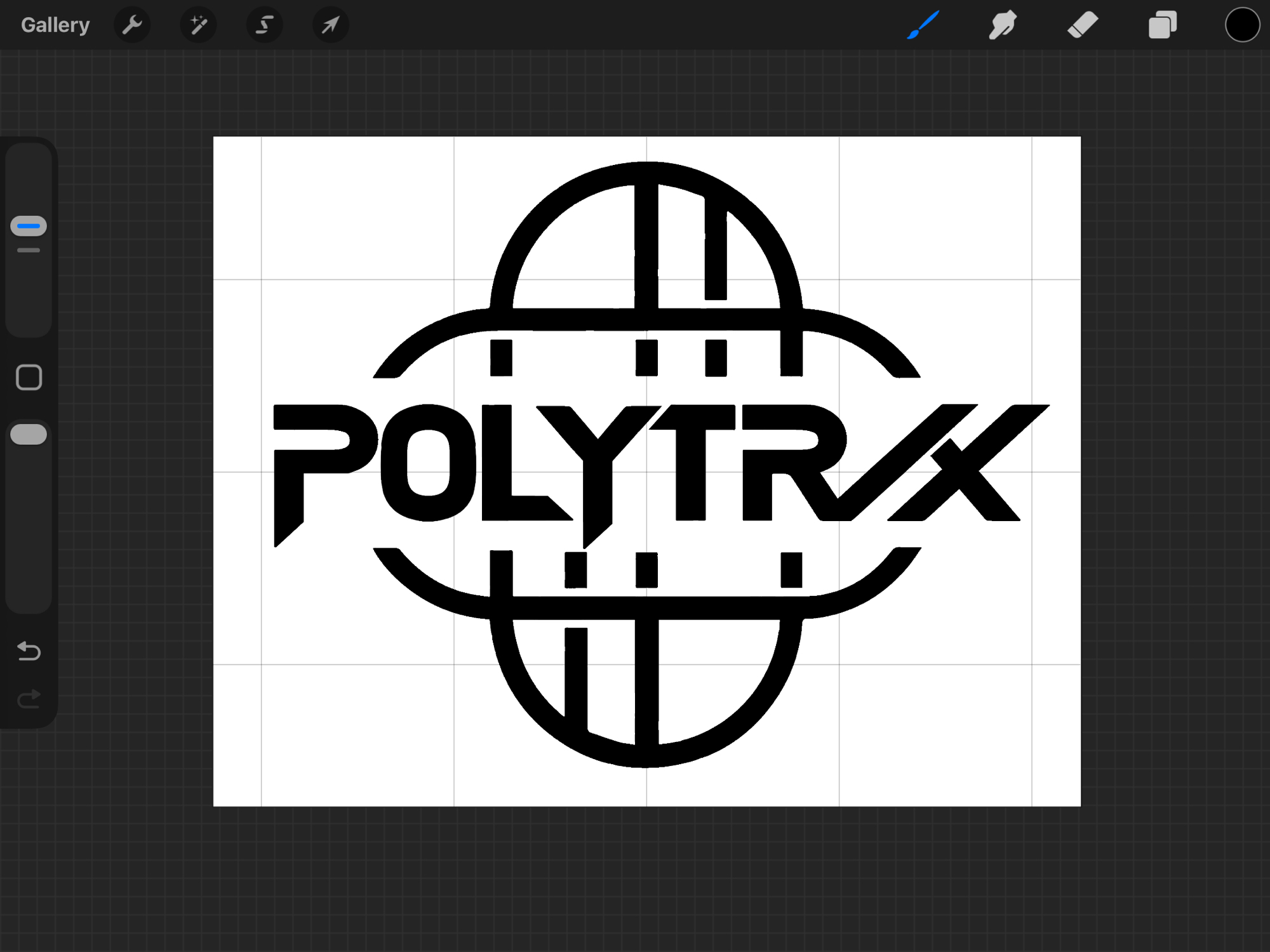Open the Adjustments magic wand menu
The width and height of the screenshot is (1270, 952).
point(198,25)
